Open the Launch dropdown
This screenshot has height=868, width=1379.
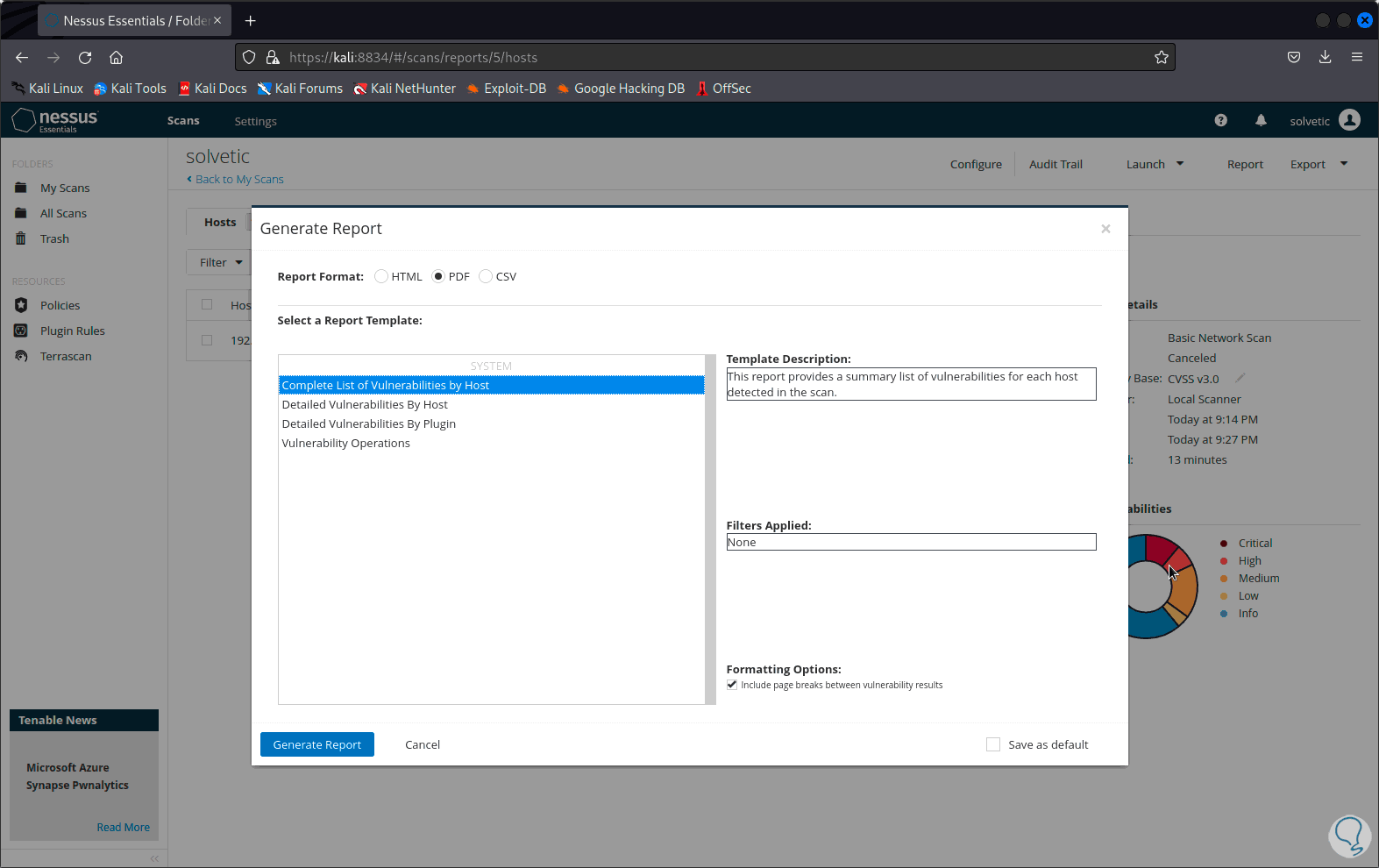click(1155, 164)
